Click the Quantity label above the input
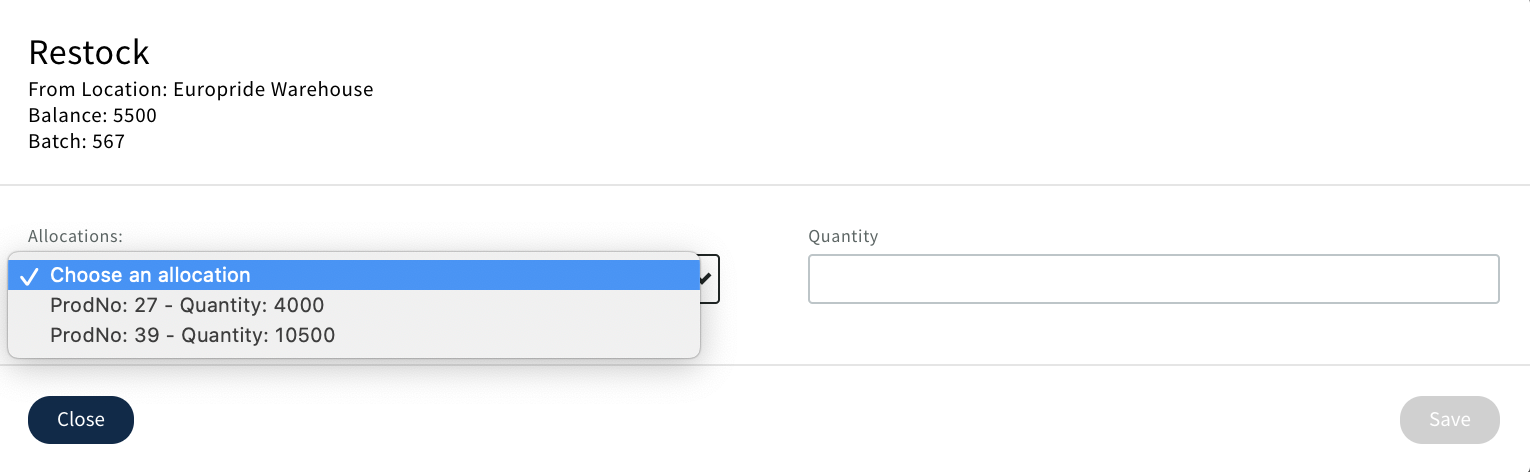The image size is (1530, 472). point(843,236)
